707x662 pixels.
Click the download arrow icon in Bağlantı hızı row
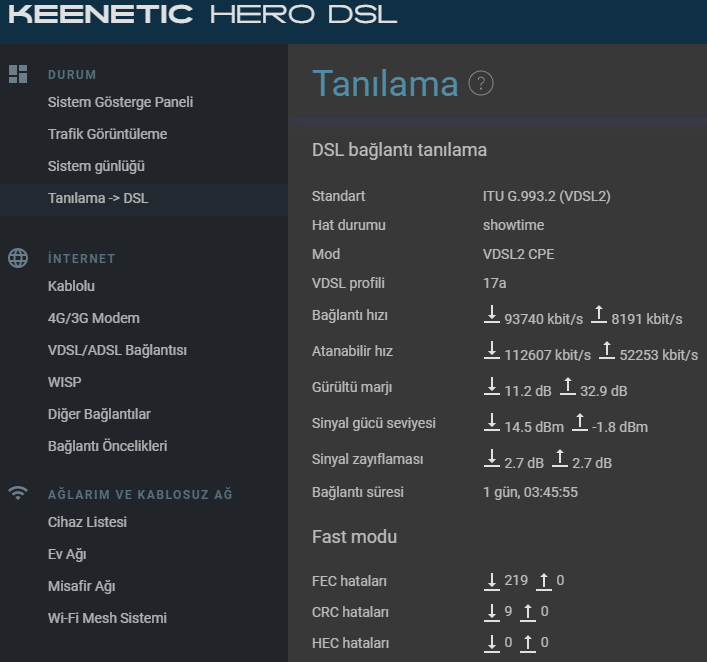[491, 314]
